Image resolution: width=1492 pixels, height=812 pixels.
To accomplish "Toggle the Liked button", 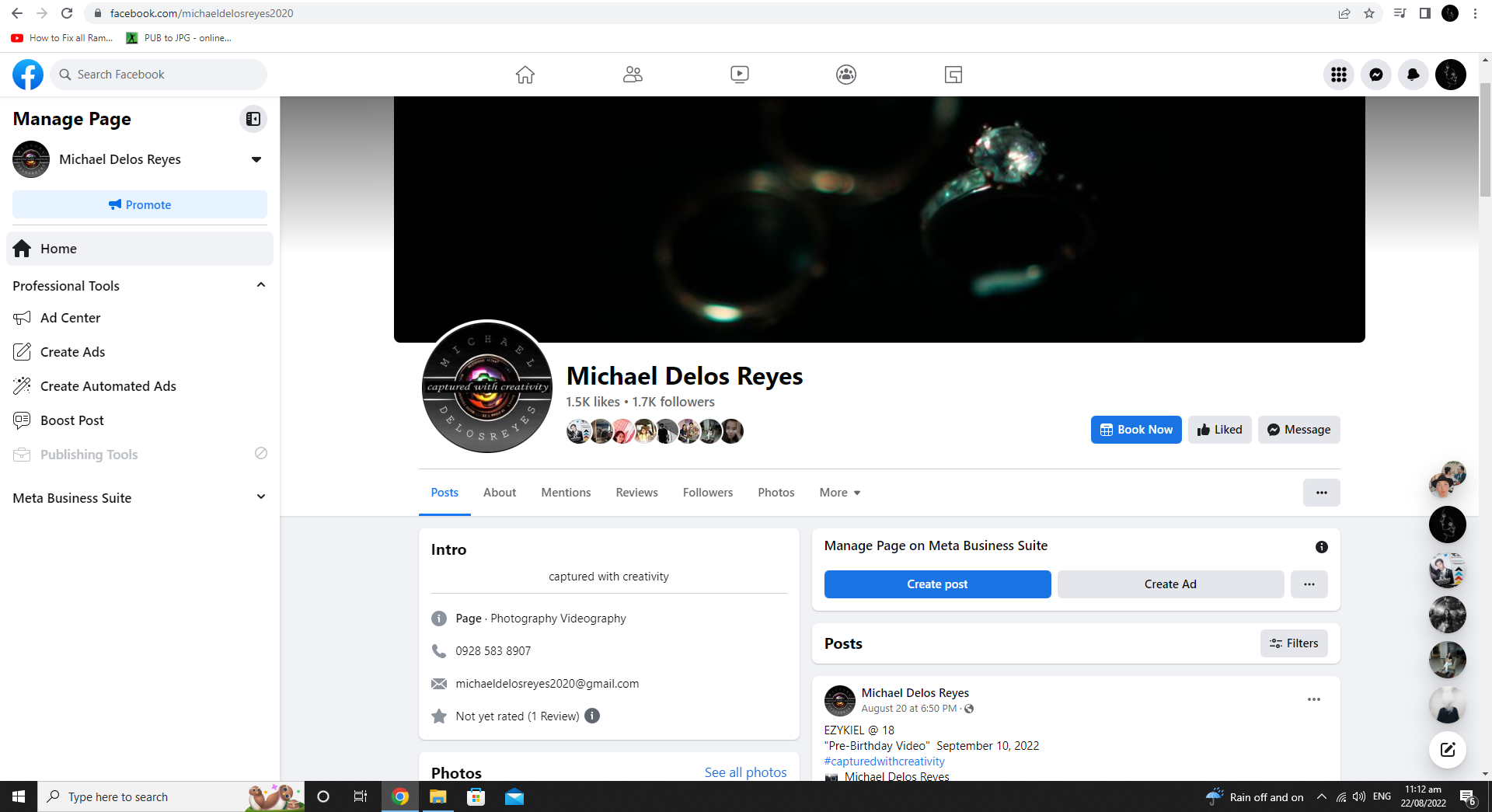I will [x=1219, y=430].
